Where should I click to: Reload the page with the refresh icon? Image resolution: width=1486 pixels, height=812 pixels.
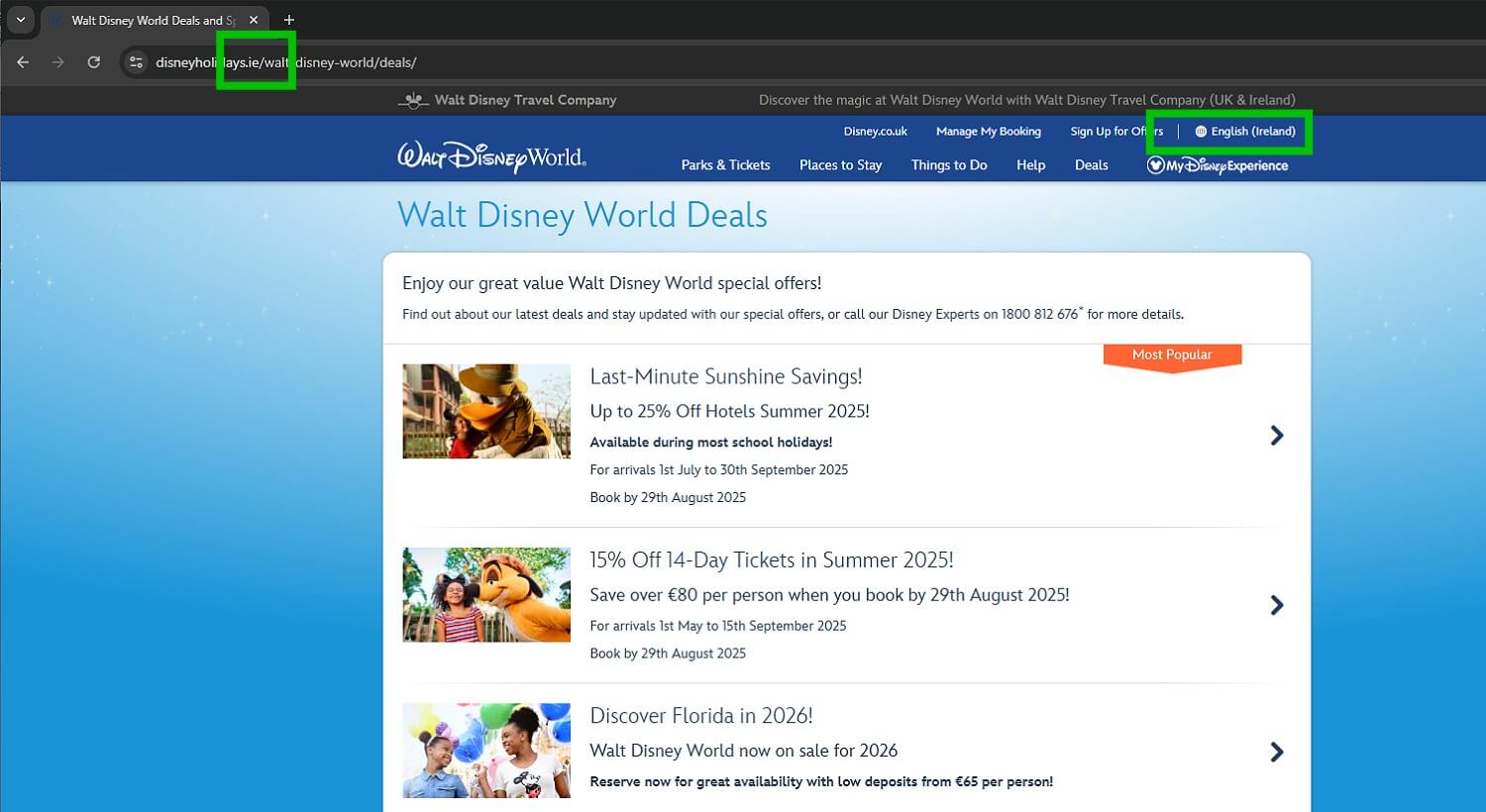point(93,61)
